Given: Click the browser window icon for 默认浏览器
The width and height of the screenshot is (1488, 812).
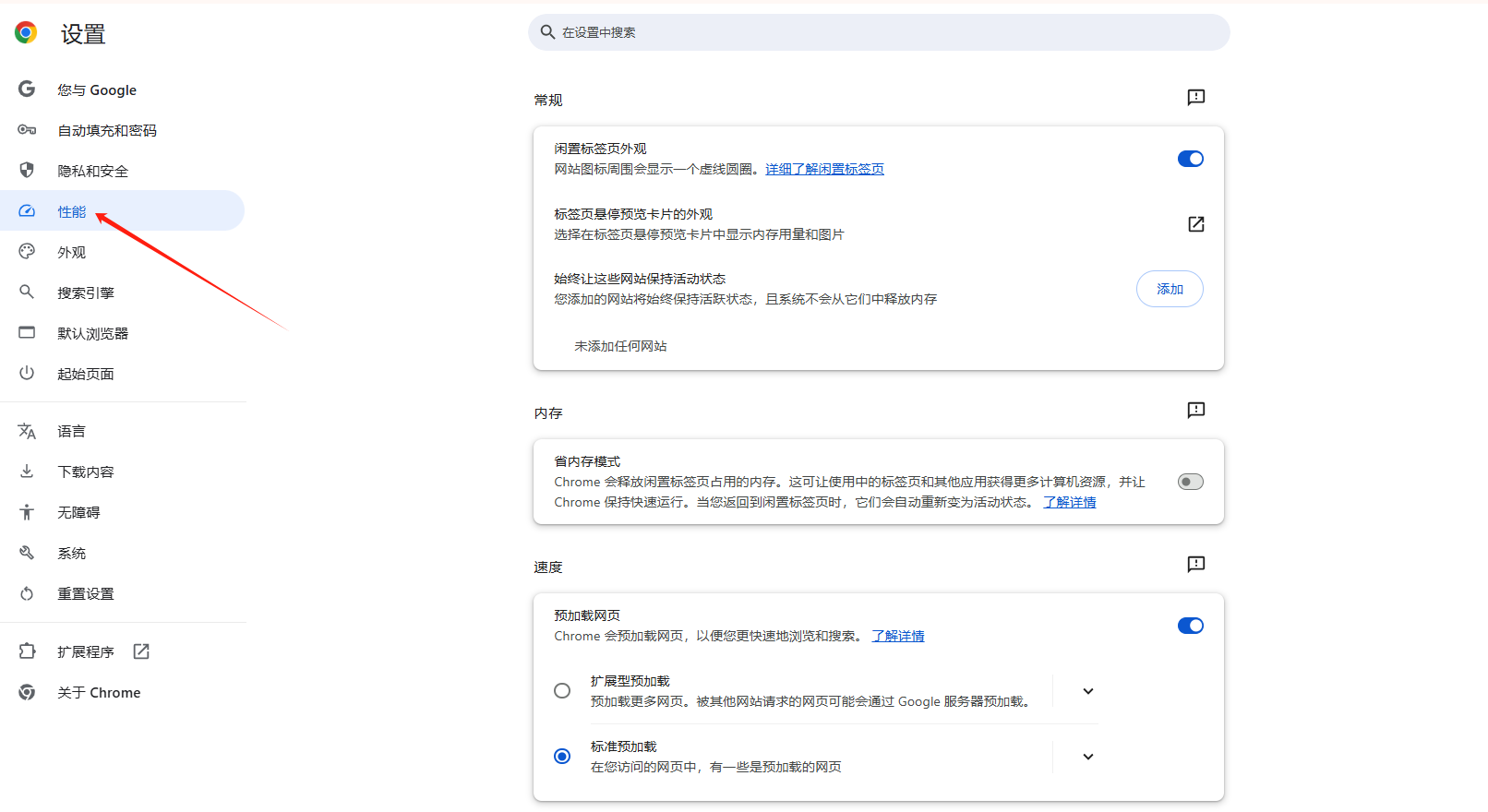Looking at the screenshot, I should tap(27, 332).
